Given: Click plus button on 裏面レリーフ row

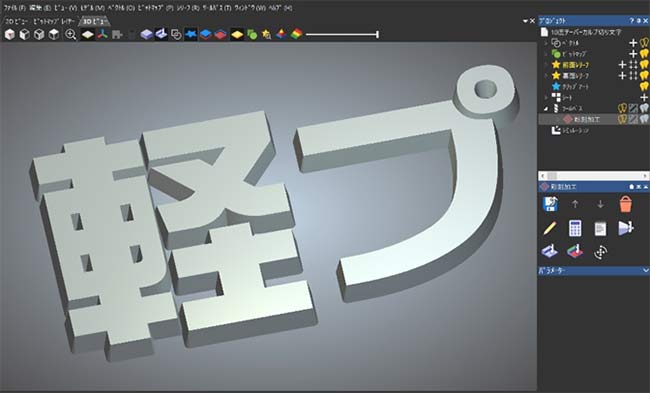Looking at the screenshot, I should tap(622, 75).
